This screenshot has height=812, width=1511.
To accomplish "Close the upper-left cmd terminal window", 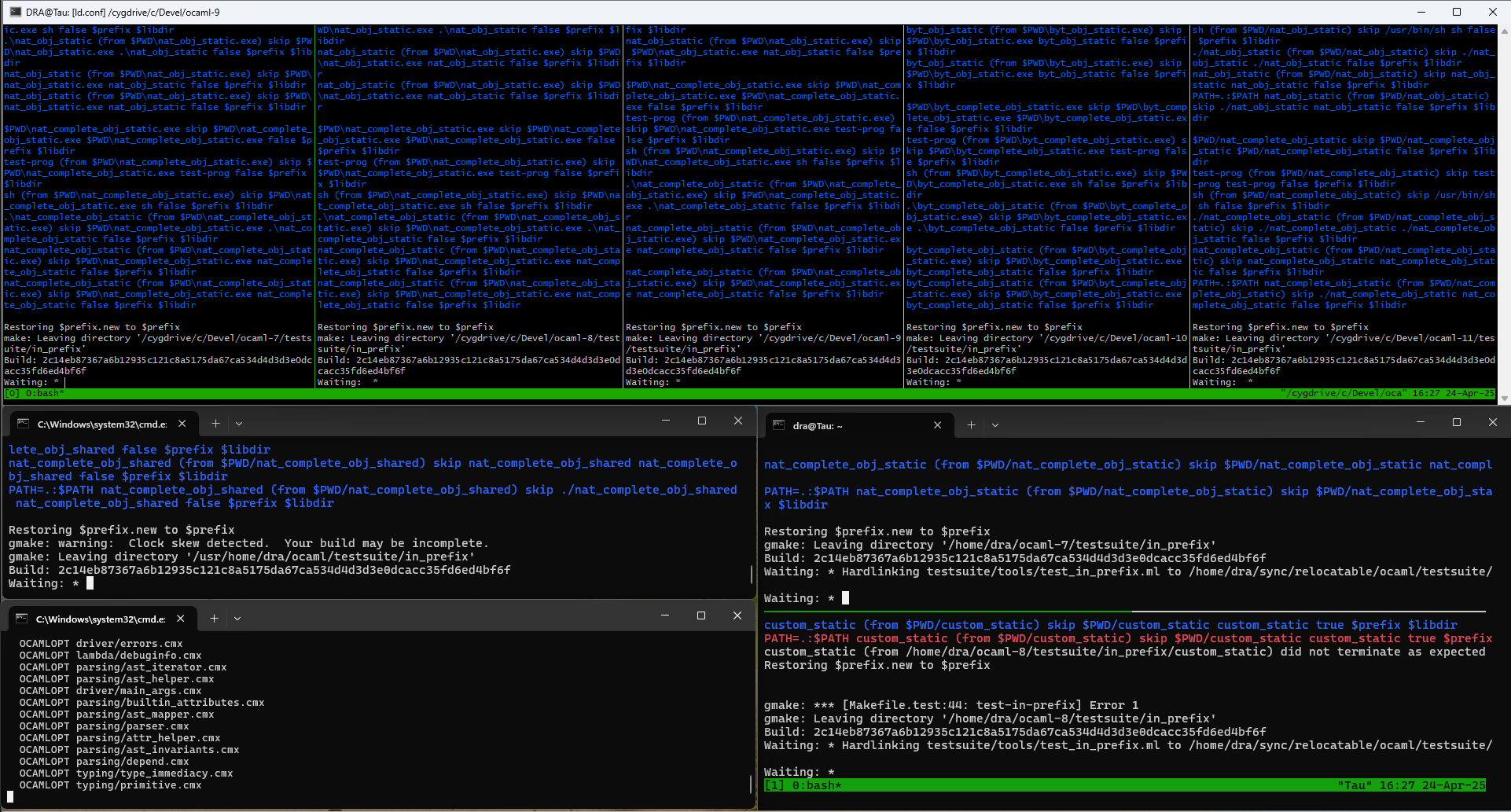I will coord(737,421).
